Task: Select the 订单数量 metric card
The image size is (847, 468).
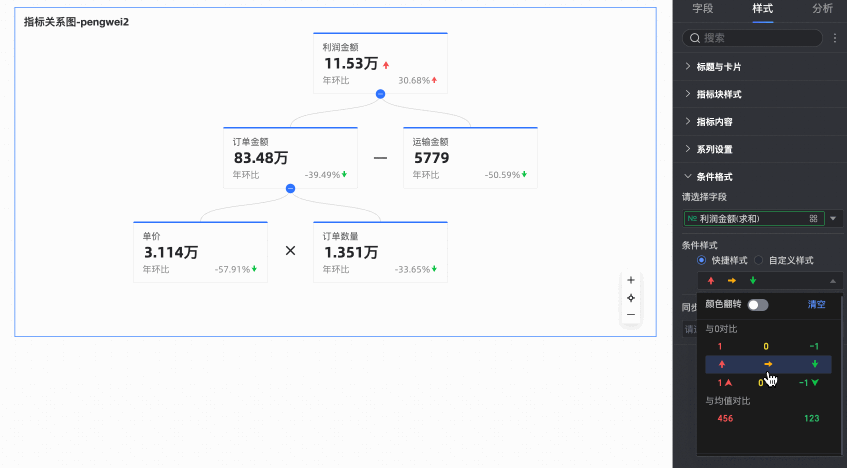Action: click(380, 252)
